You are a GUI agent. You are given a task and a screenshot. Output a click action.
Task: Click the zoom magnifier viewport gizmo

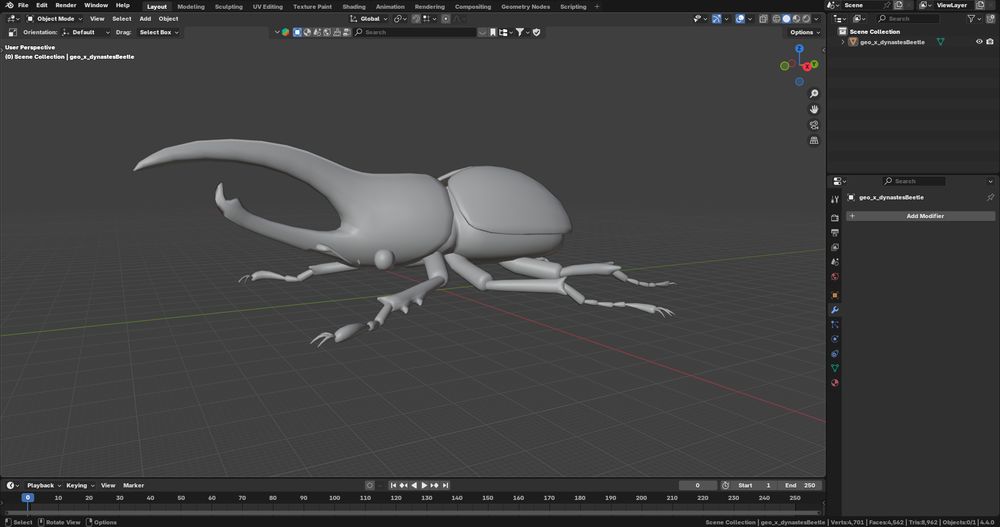click(814, 94)
